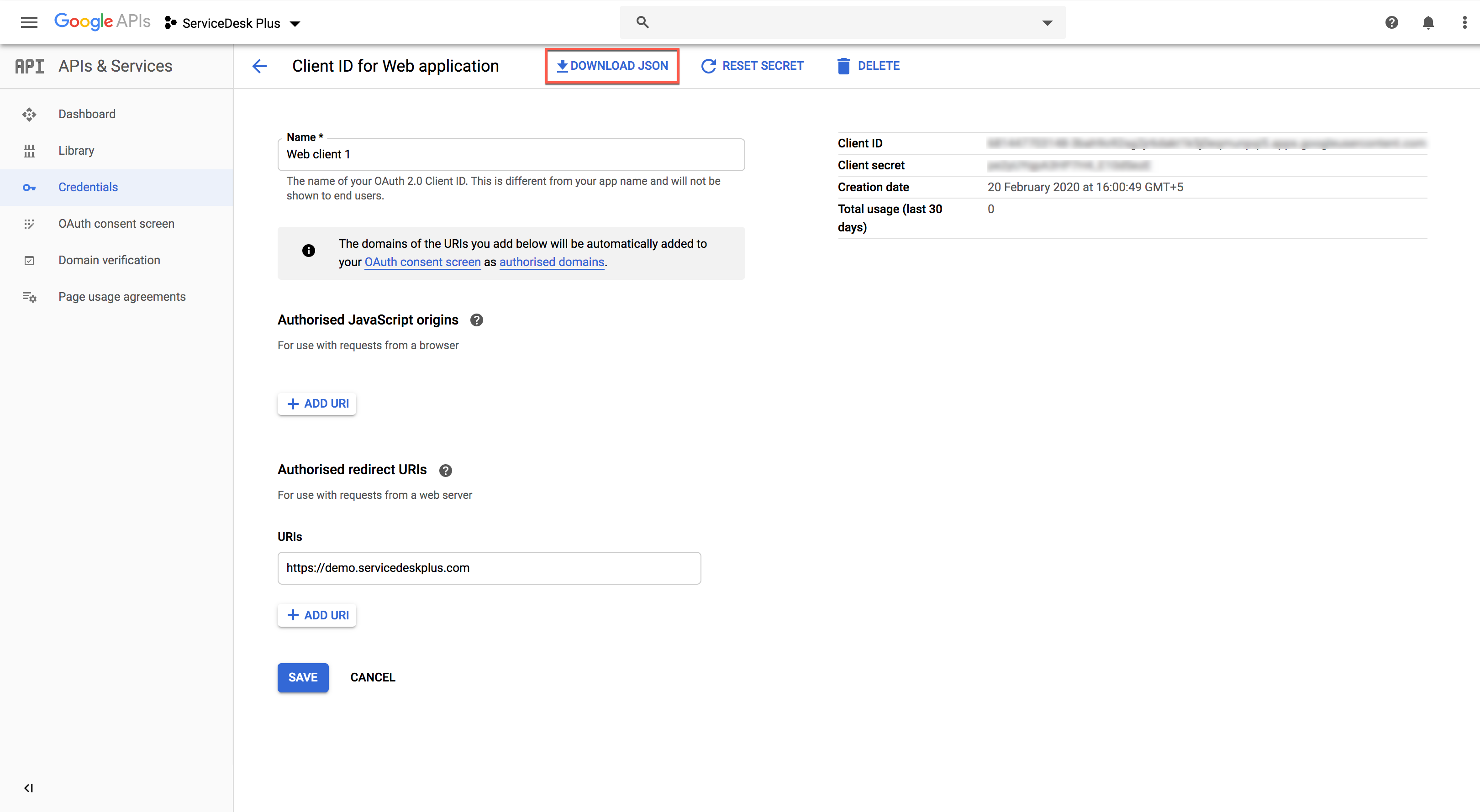Screen dimensions: 1480x812
Task: Open the authorised domains link
Action: tap(551, 262)
